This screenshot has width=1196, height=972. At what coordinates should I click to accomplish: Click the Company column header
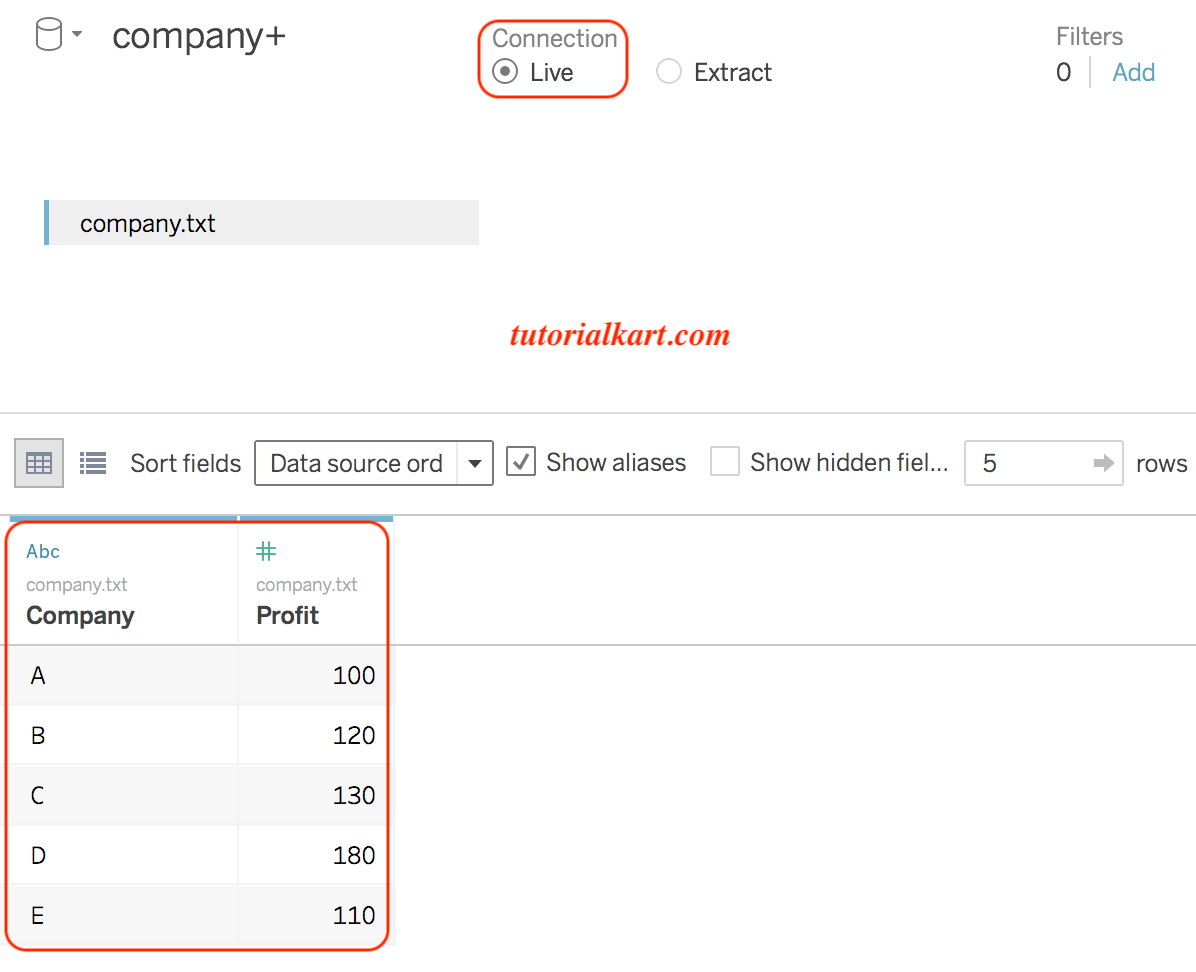80,615
